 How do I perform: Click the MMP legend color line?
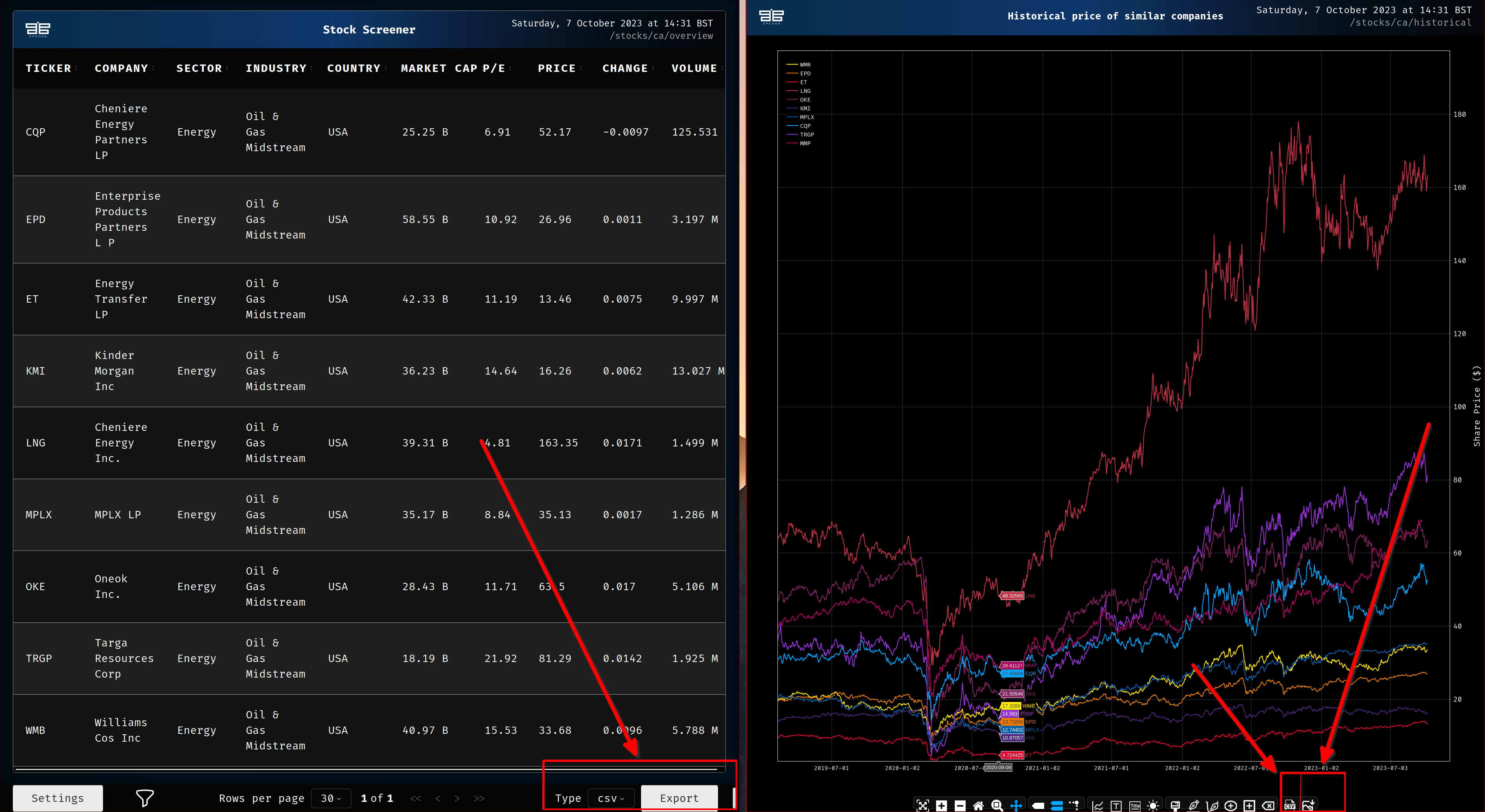click(792, 143)
